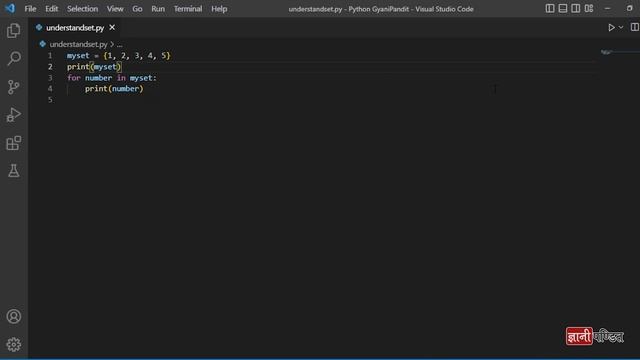Click understandset.py in the breadcrumb

tap(78, 44)
